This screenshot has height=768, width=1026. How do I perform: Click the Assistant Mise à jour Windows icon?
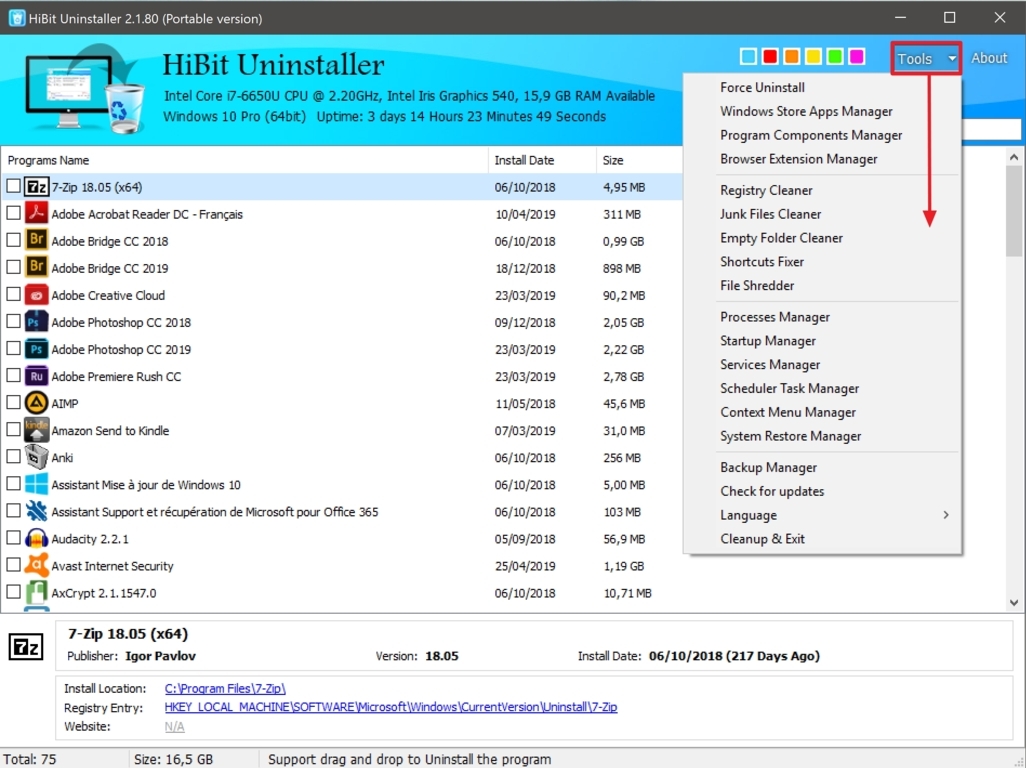point(37,483)
